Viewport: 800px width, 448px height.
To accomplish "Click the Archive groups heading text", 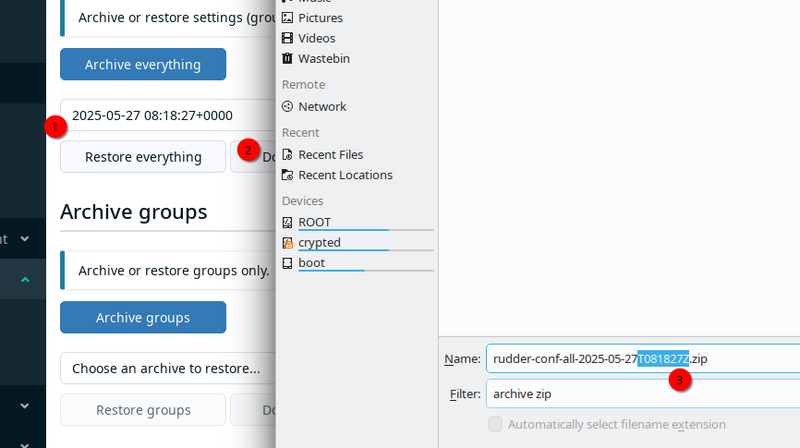I will [x=134, y=212].
